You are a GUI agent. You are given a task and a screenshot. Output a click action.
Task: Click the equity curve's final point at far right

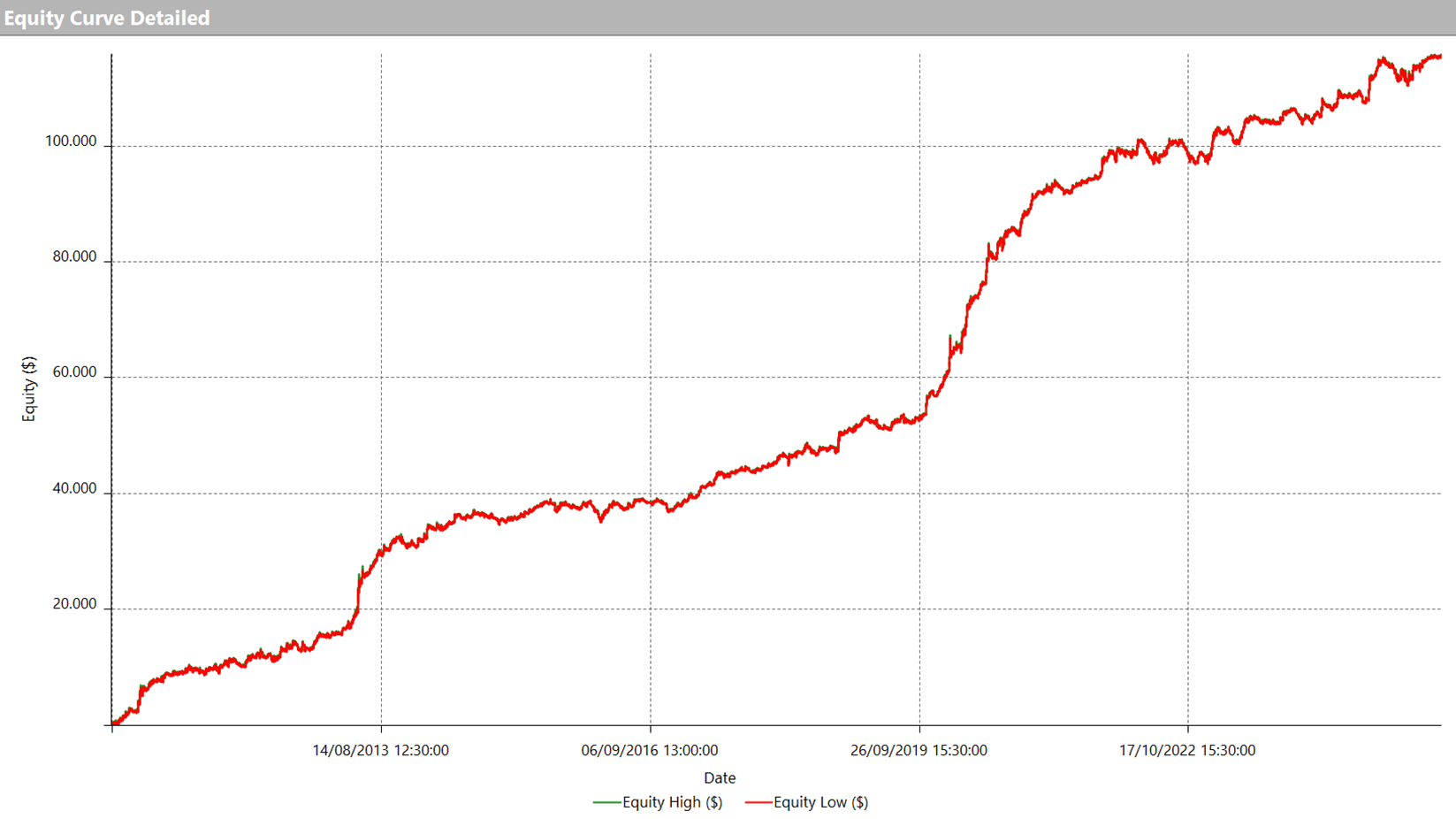pyautogui.click(x=1439, y=57)
